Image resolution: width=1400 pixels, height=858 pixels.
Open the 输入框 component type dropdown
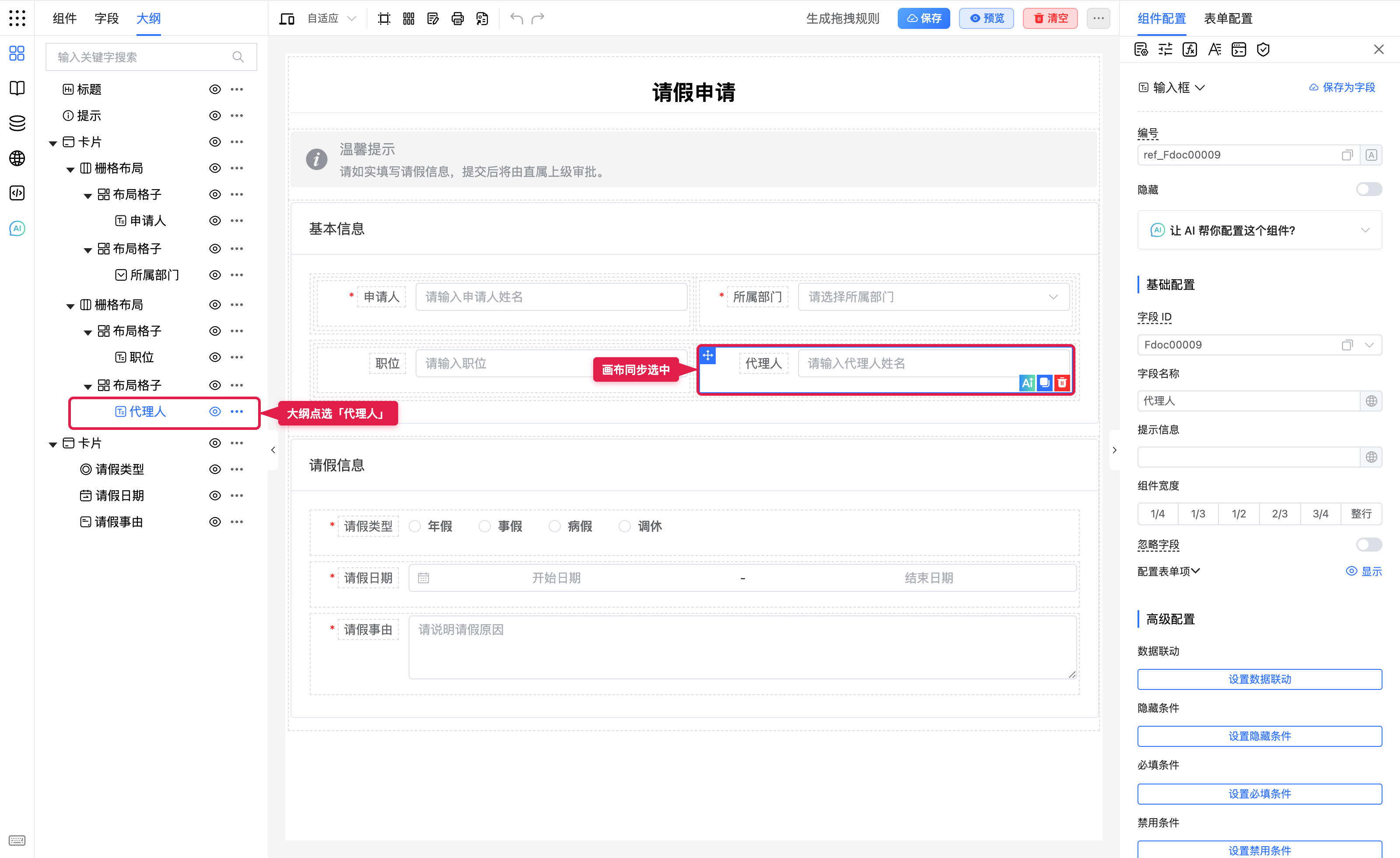pos(1172,88)
